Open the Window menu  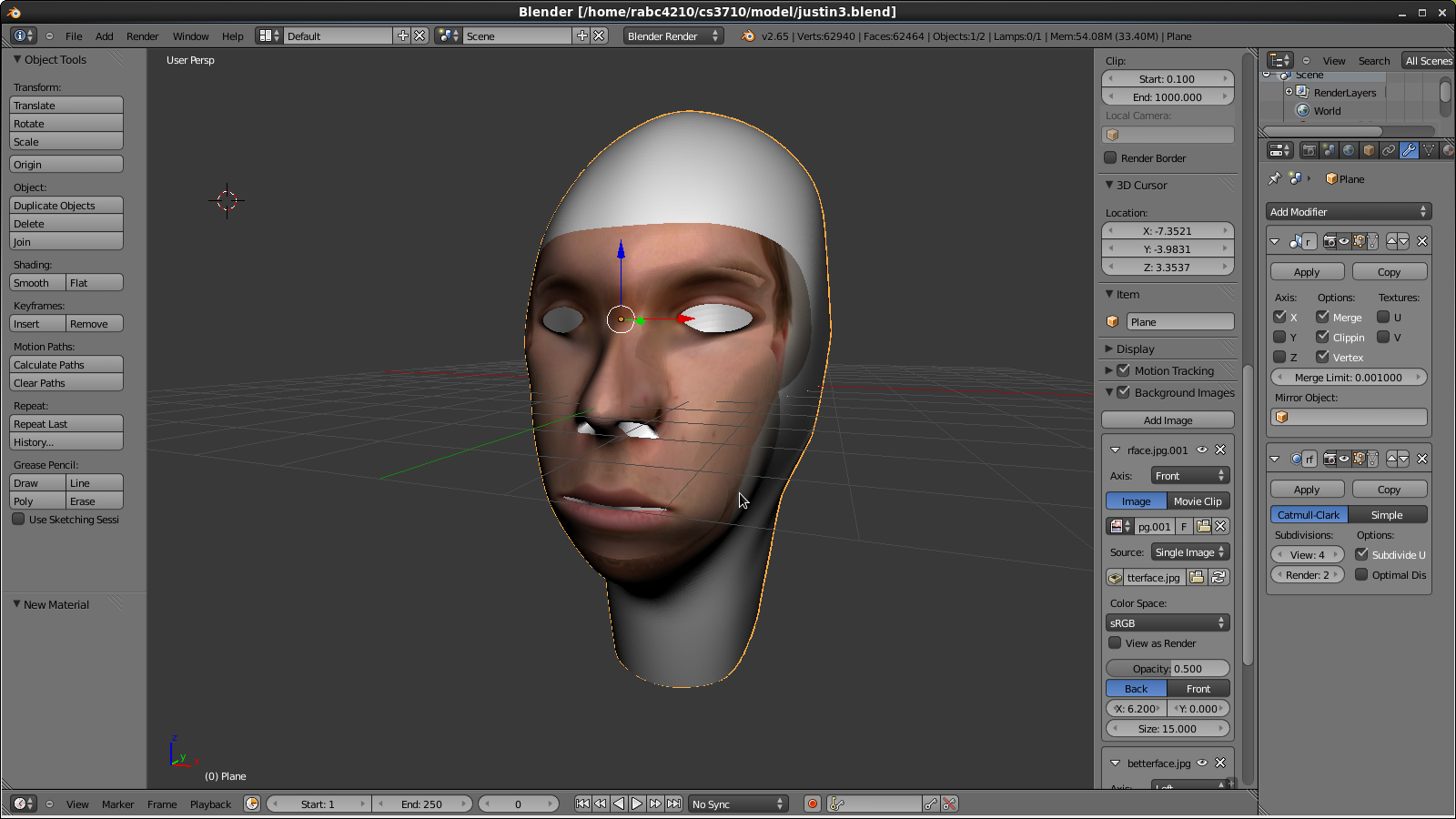tap(190, 36)
